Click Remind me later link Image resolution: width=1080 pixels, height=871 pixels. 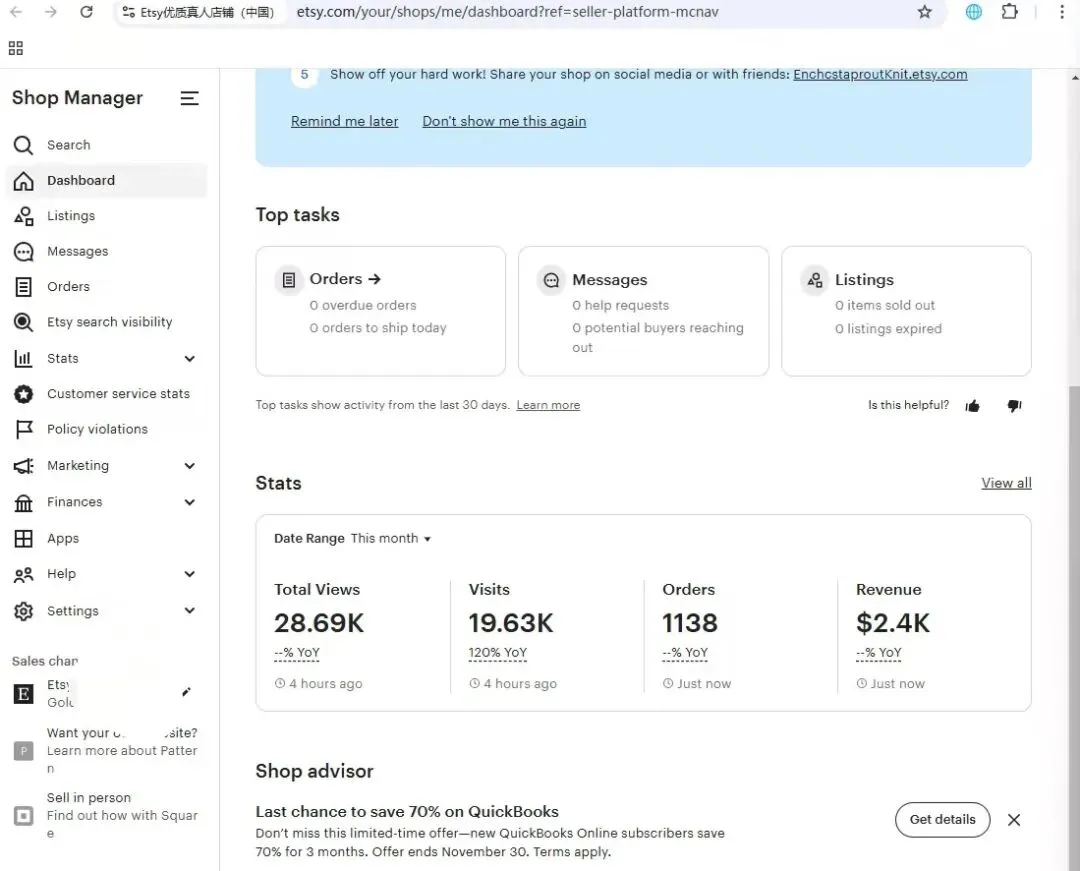coord(344,121)
